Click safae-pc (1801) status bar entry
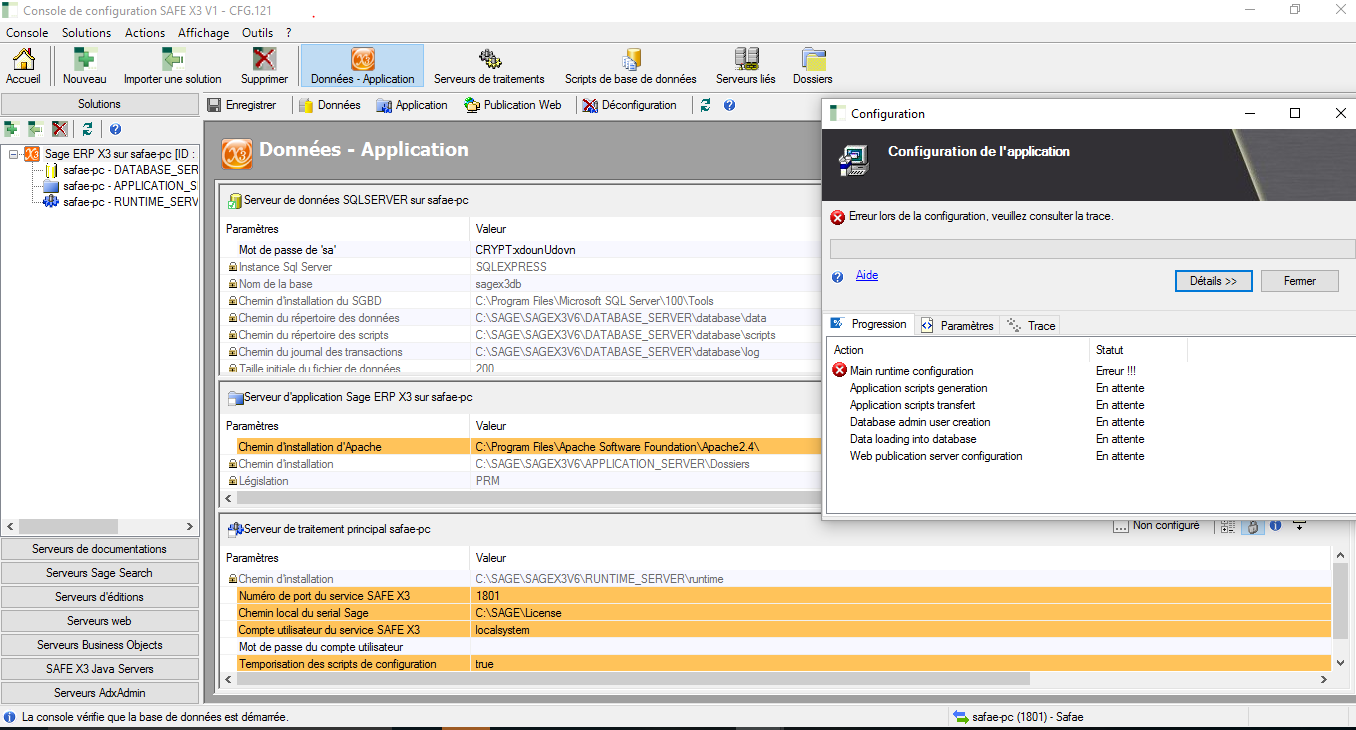The height and width of the screenshot is (730, 1356). (1018, 717)
